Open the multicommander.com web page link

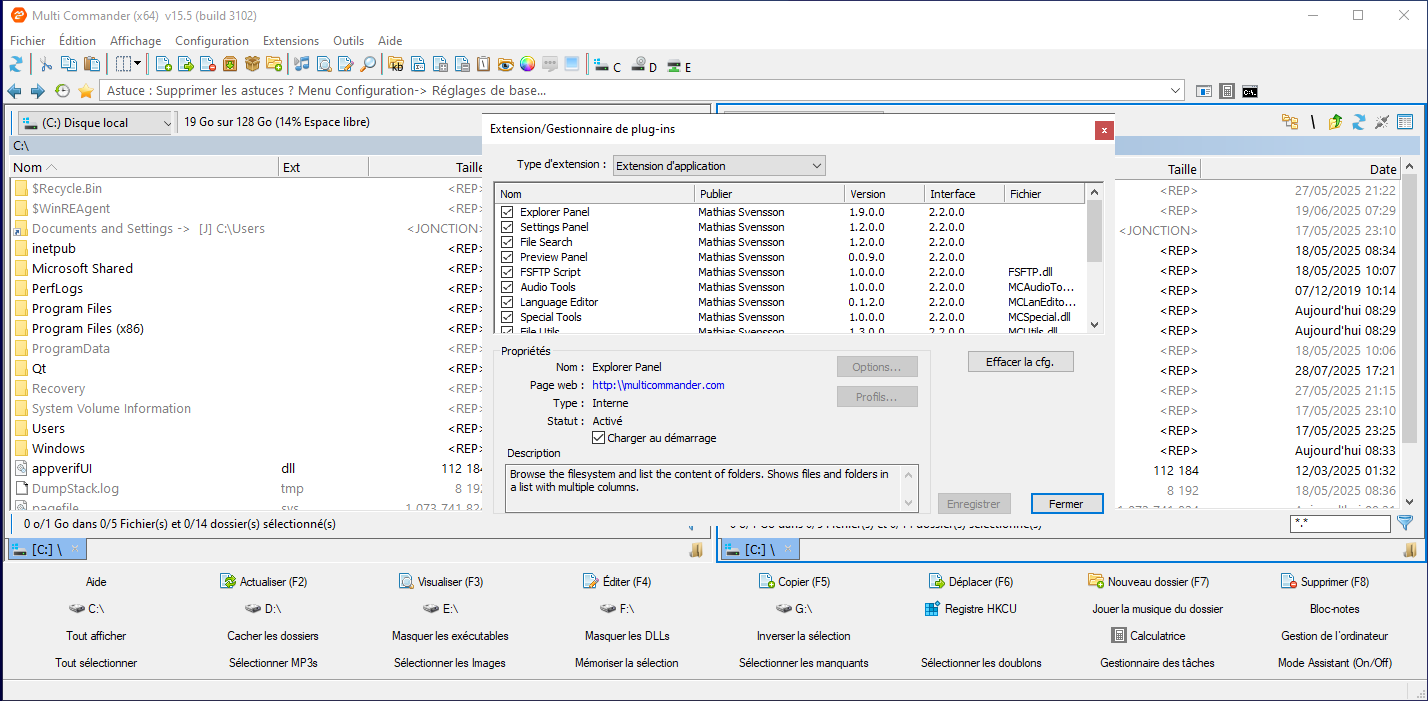pos(658,385)
